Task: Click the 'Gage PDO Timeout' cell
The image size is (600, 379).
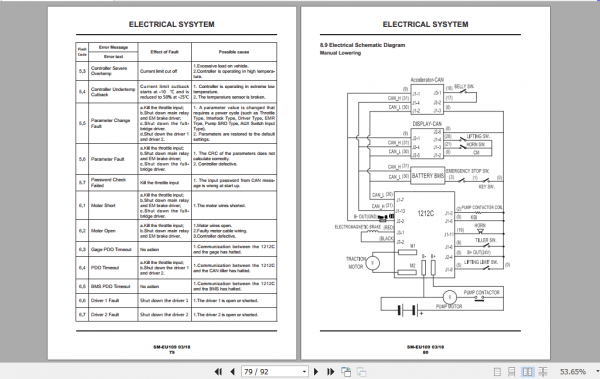Action: [113, 250]
